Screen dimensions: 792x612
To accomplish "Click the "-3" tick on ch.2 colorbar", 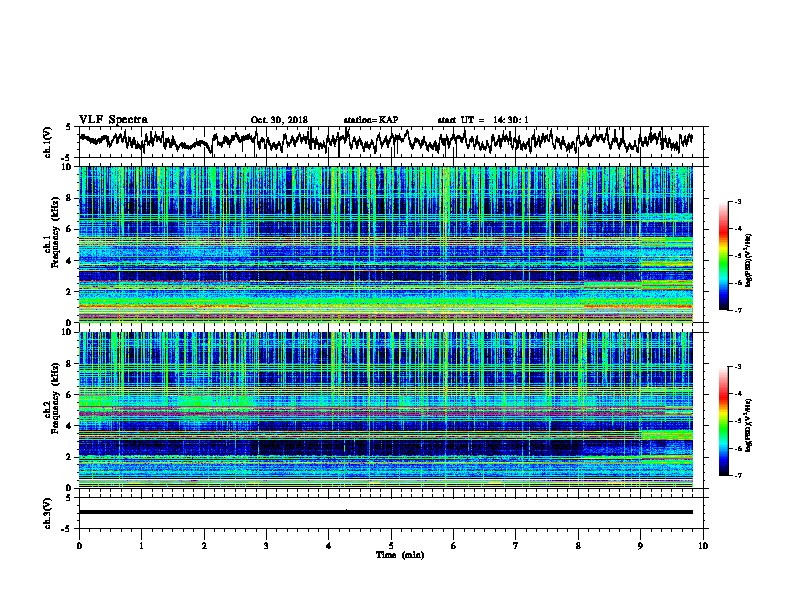I will [x=738, y=367].
